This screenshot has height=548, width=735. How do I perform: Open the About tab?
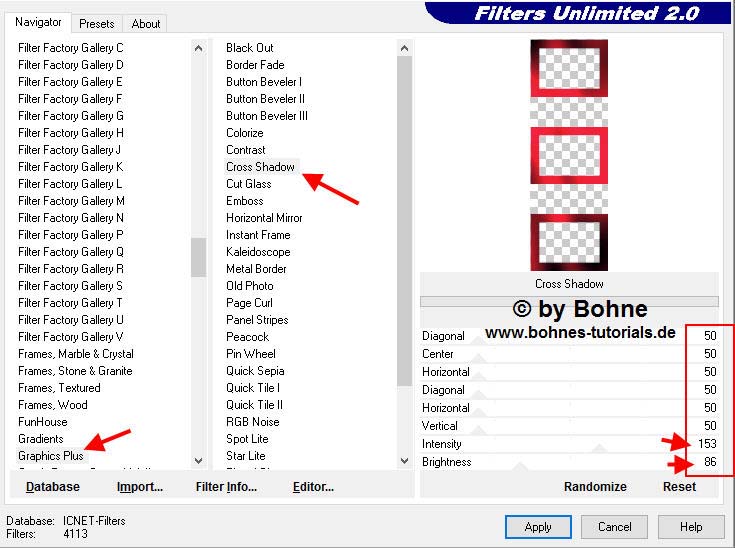(146, 23)
